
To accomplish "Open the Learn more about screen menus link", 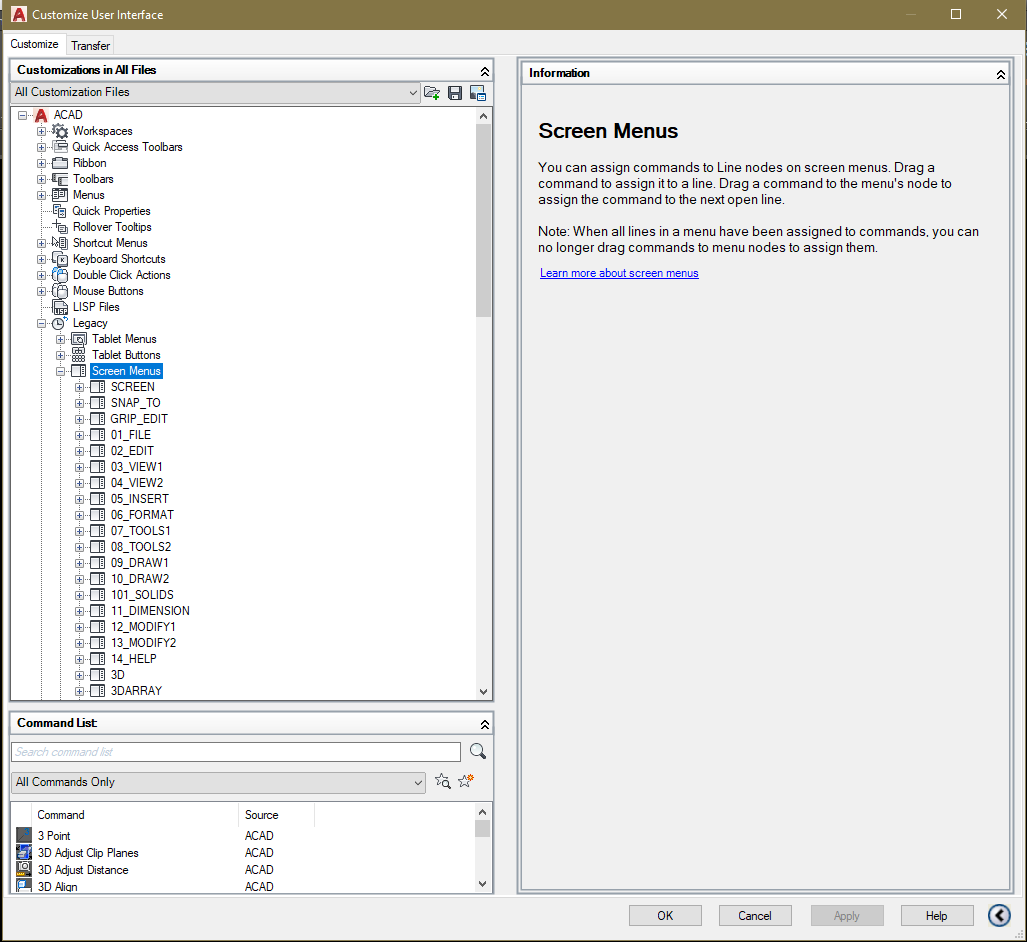I will pos(618,272).
